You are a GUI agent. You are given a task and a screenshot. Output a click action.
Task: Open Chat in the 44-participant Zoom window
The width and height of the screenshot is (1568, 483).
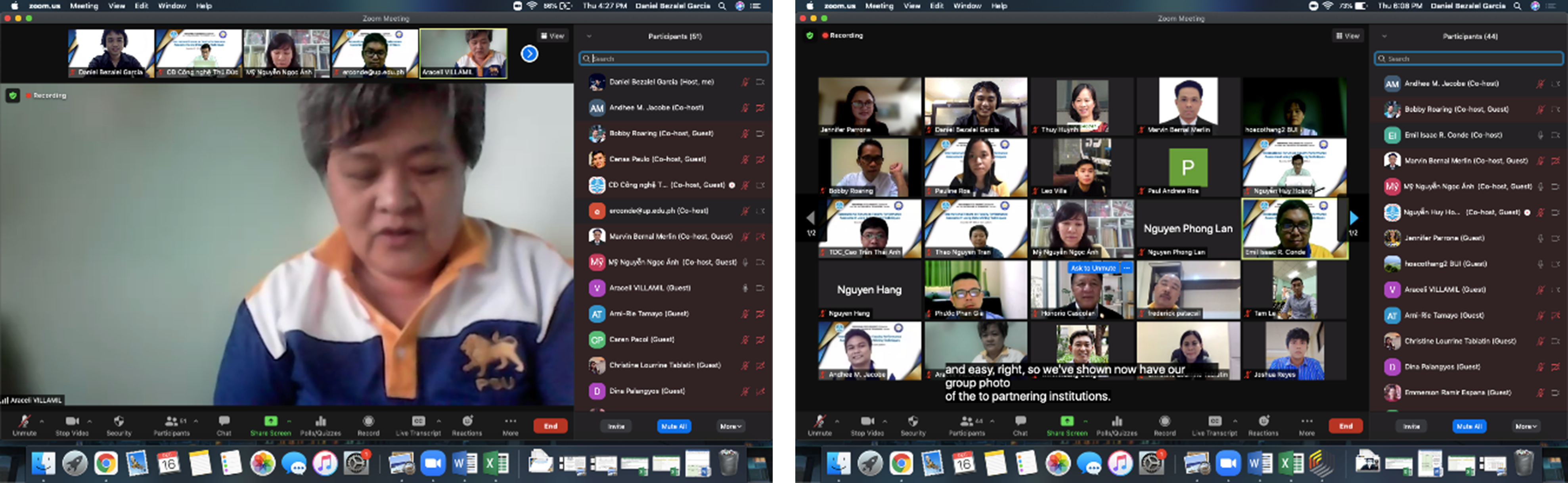tap(1020, 425)
